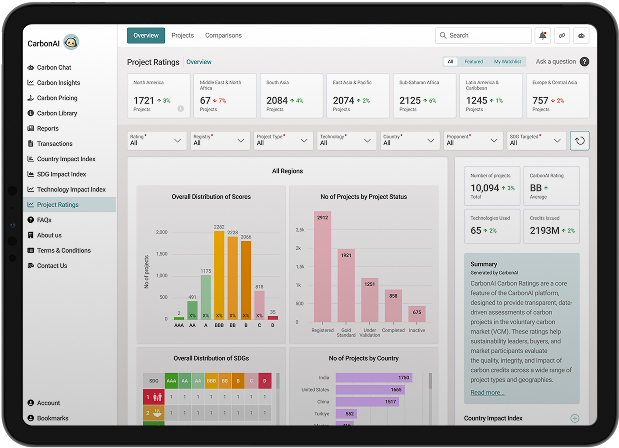
Task: Open Carbon Chat from the sidebar
Action: (x=54, y=67)
